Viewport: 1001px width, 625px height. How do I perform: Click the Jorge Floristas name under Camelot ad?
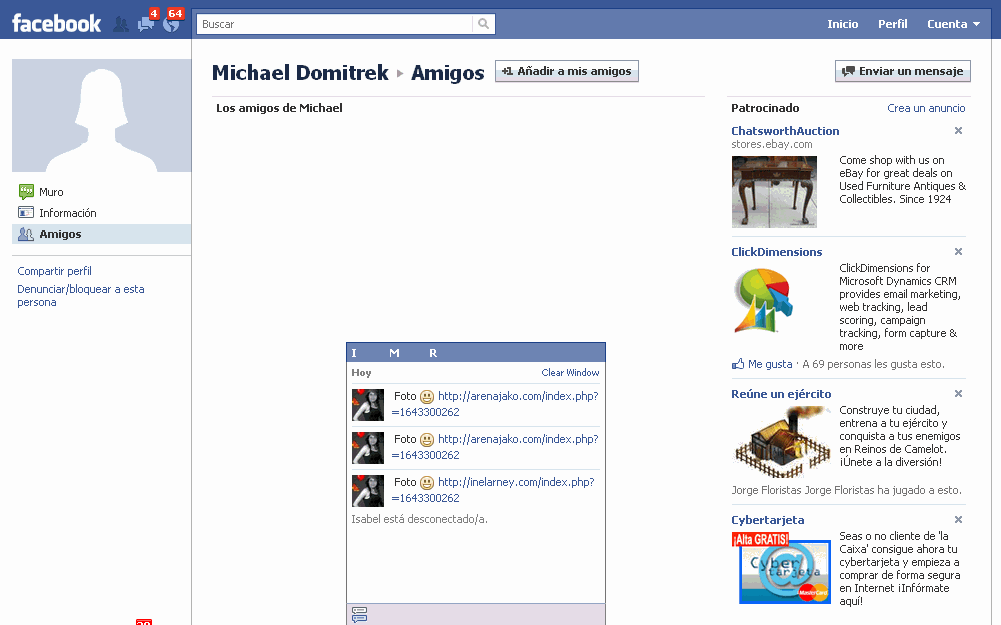pyautogui.click(x=766, y=490)
